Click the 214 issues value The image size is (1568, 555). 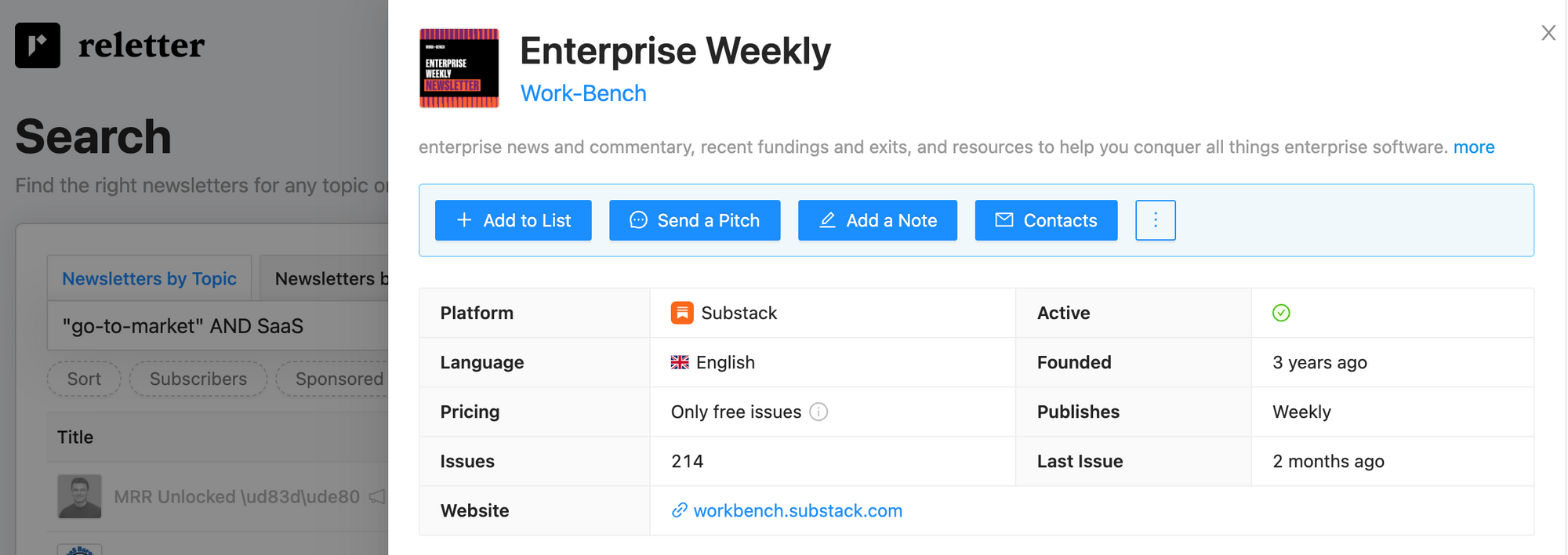click(688, 461)
